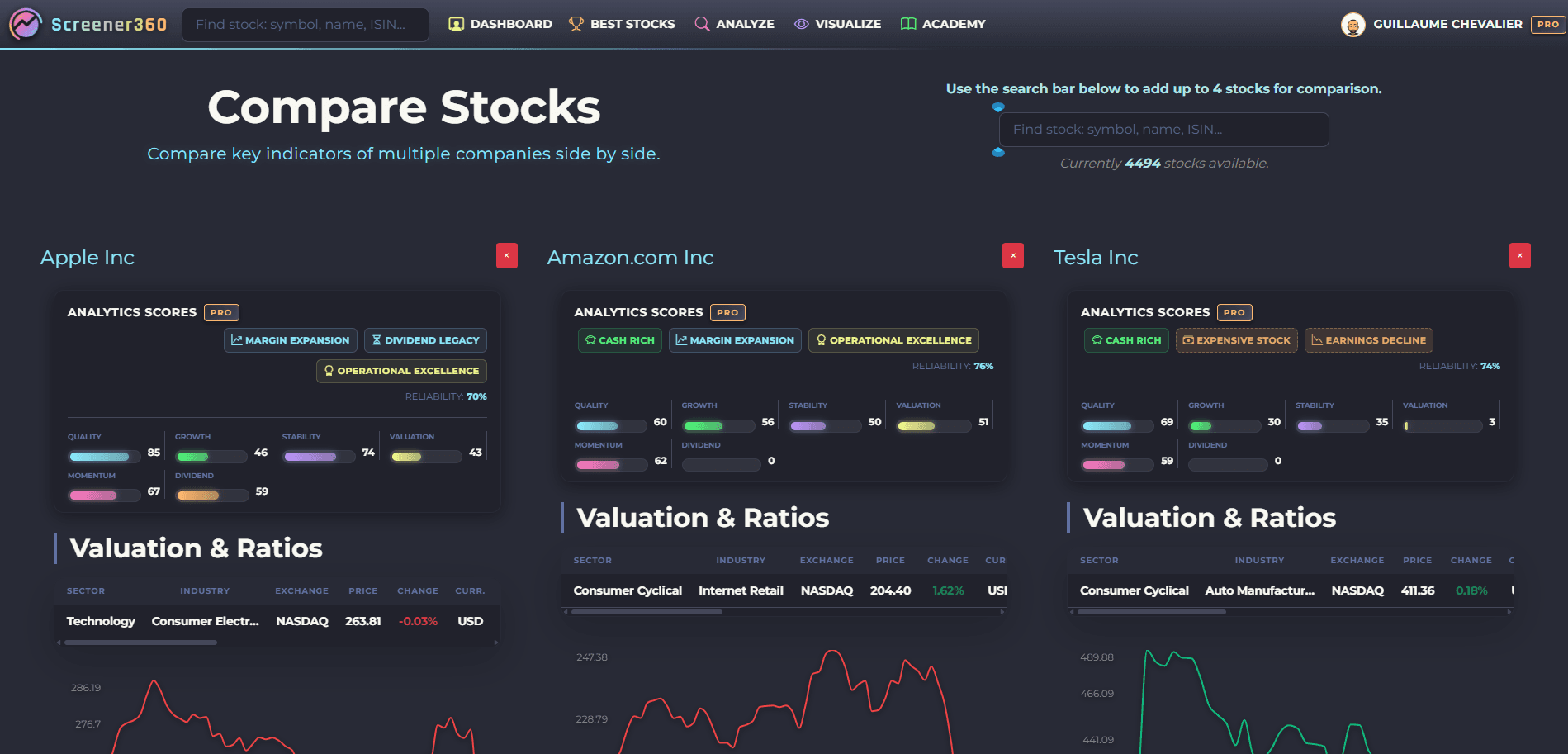The height and width of the screenshot is (754, 1568).
Task: Select the Visualize eye icon
Action: point(800,24)
